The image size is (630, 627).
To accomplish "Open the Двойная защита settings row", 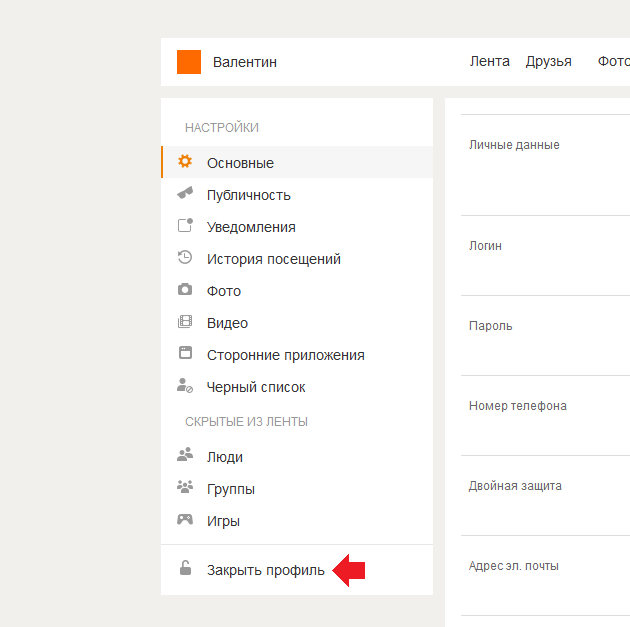I will [x=515, y=486].
